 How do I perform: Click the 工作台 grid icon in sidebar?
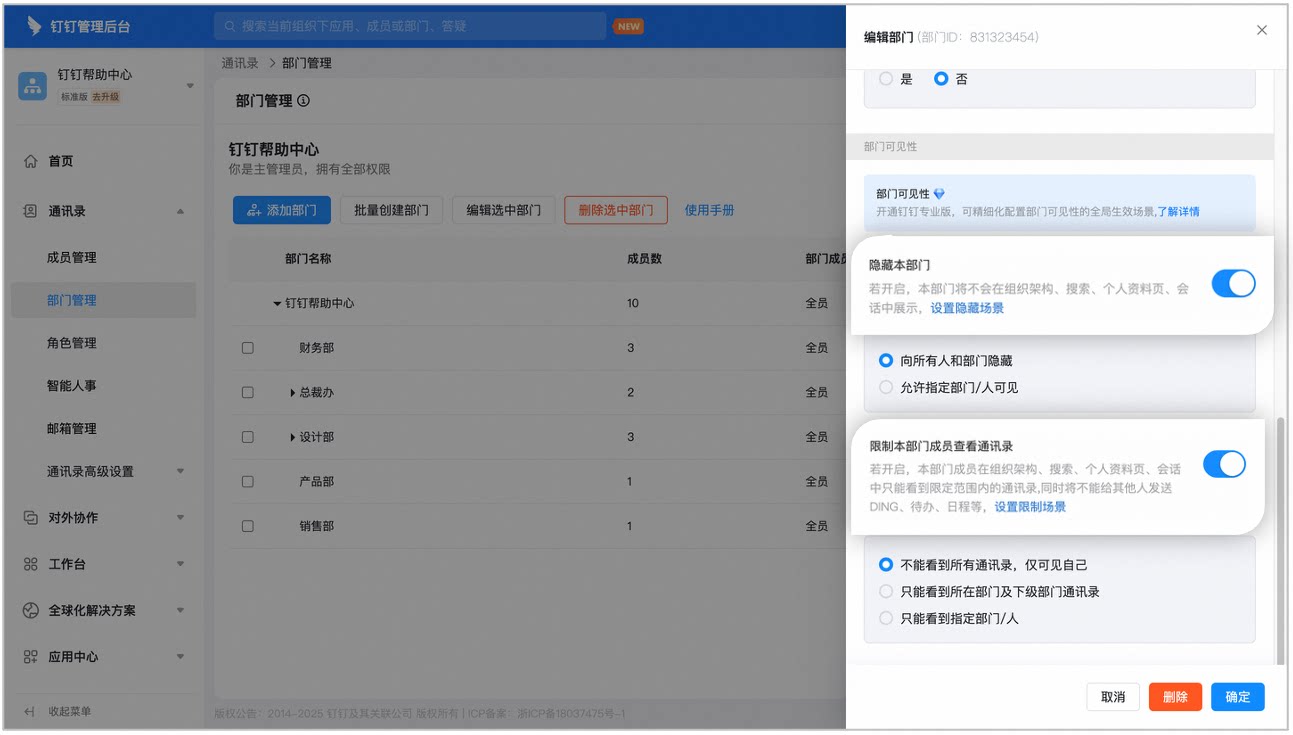[30, 564]
